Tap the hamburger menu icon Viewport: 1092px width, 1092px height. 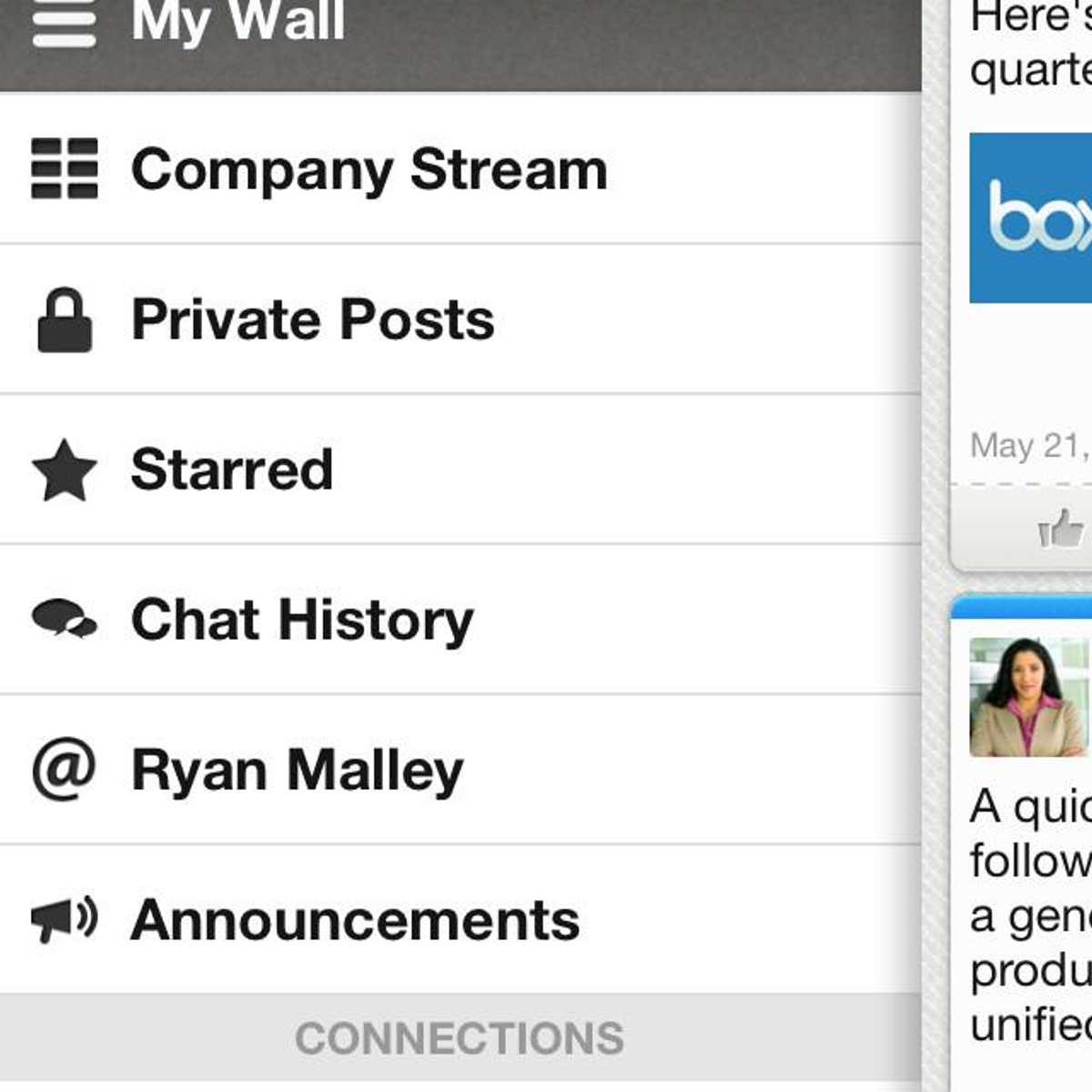pos(64,23)
